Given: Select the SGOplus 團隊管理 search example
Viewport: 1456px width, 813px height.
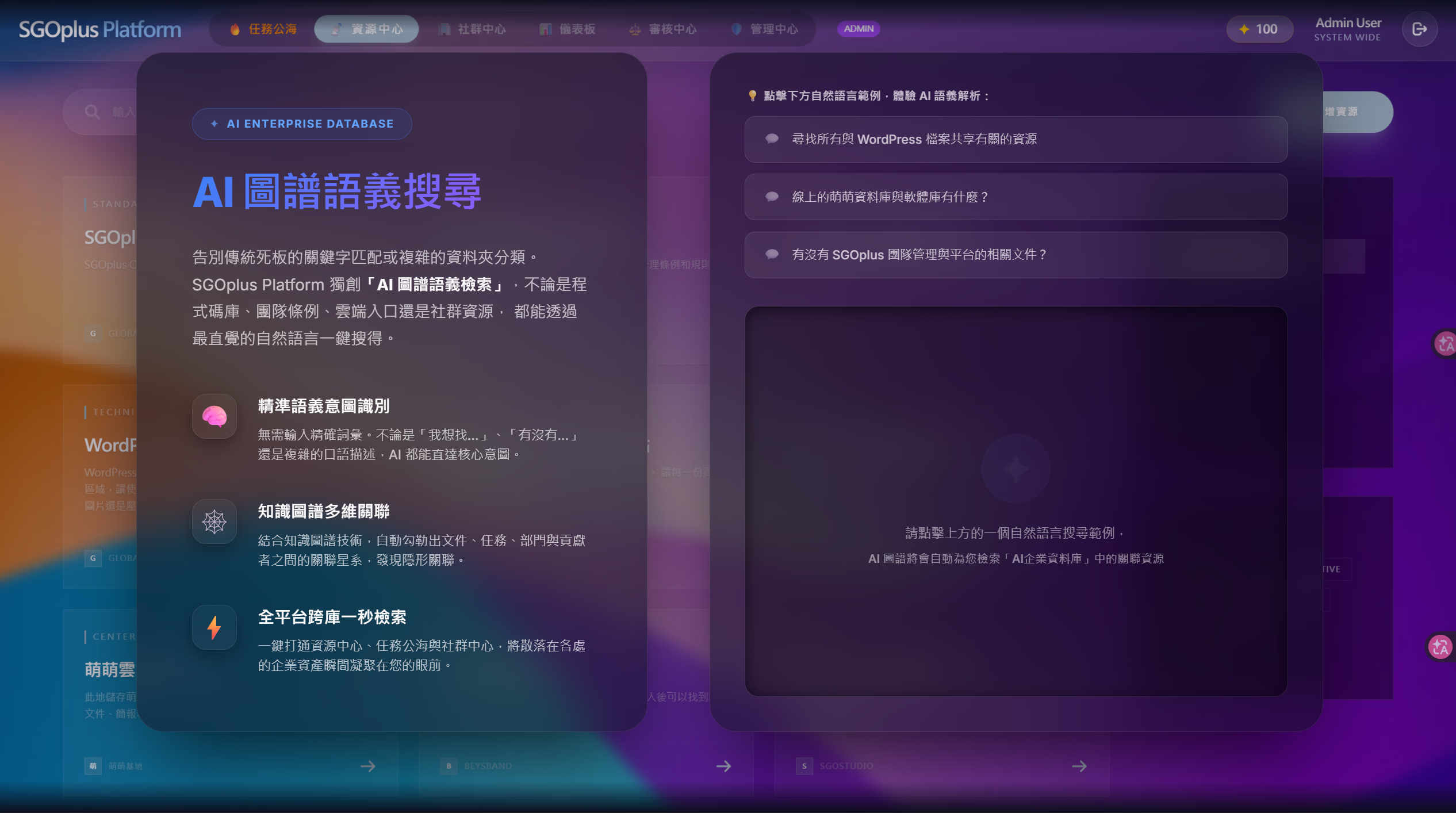Looking at the screenshot, I should coord(1016,255).
